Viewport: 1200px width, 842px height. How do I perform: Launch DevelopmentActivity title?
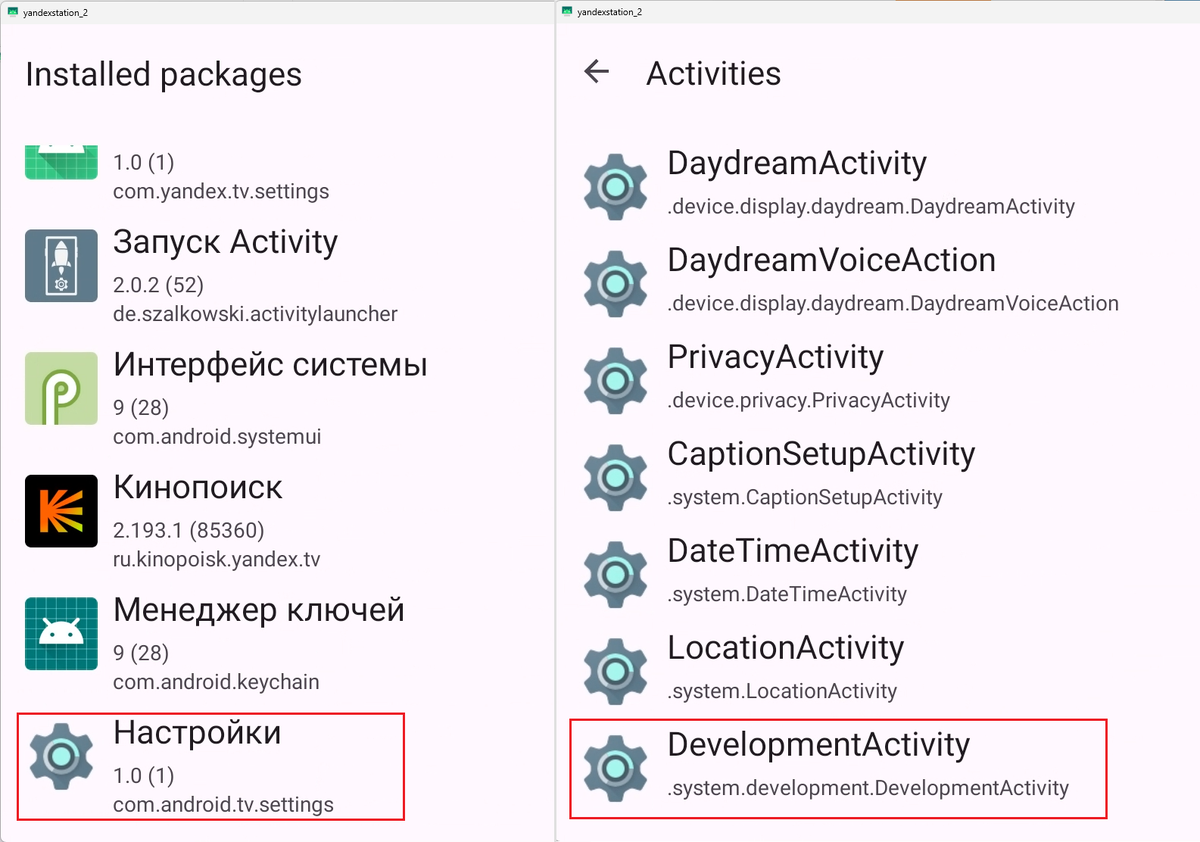click(x=818, y=745)
